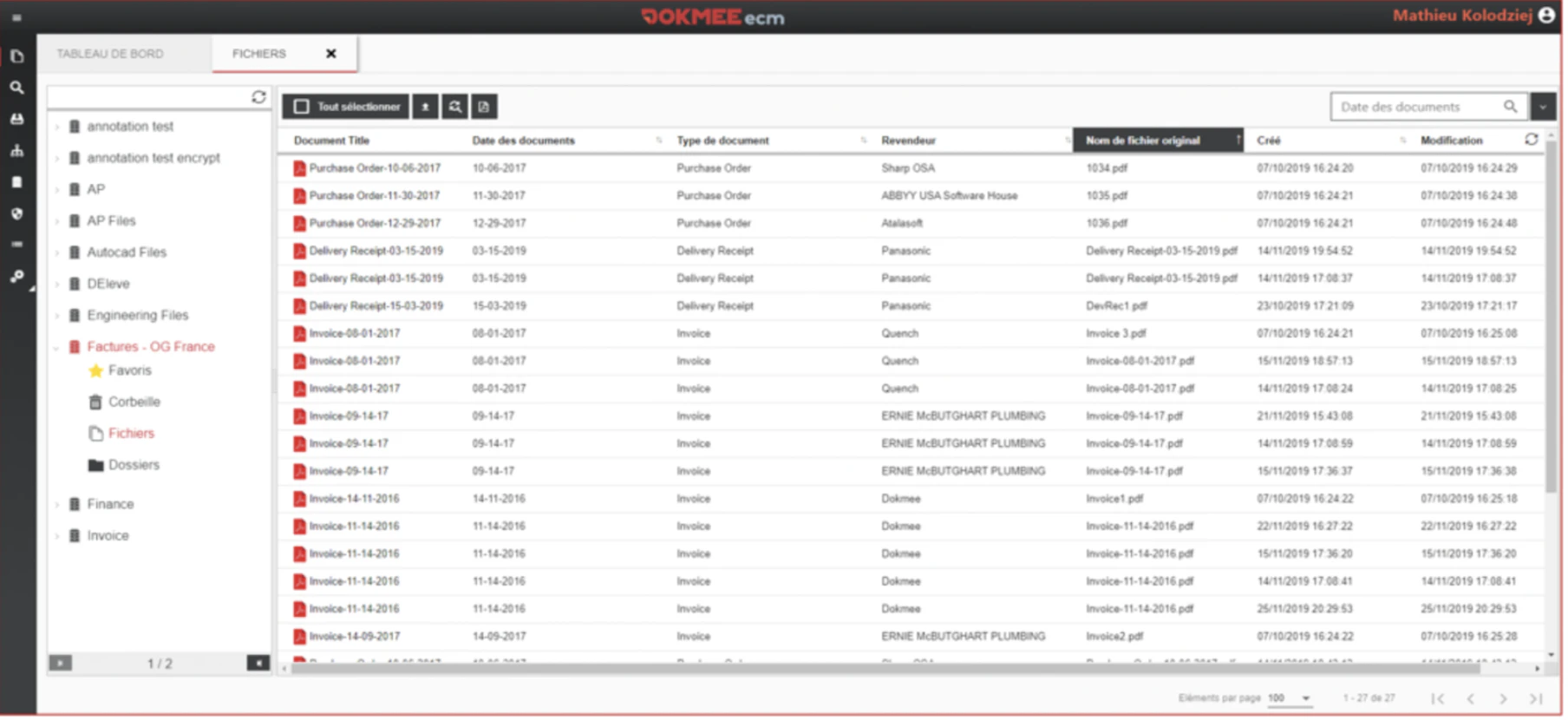Image resolution: width=1568 pixels, height=720 pixels.
Task: Refresh the document grid
Action: click(1532, 140)
